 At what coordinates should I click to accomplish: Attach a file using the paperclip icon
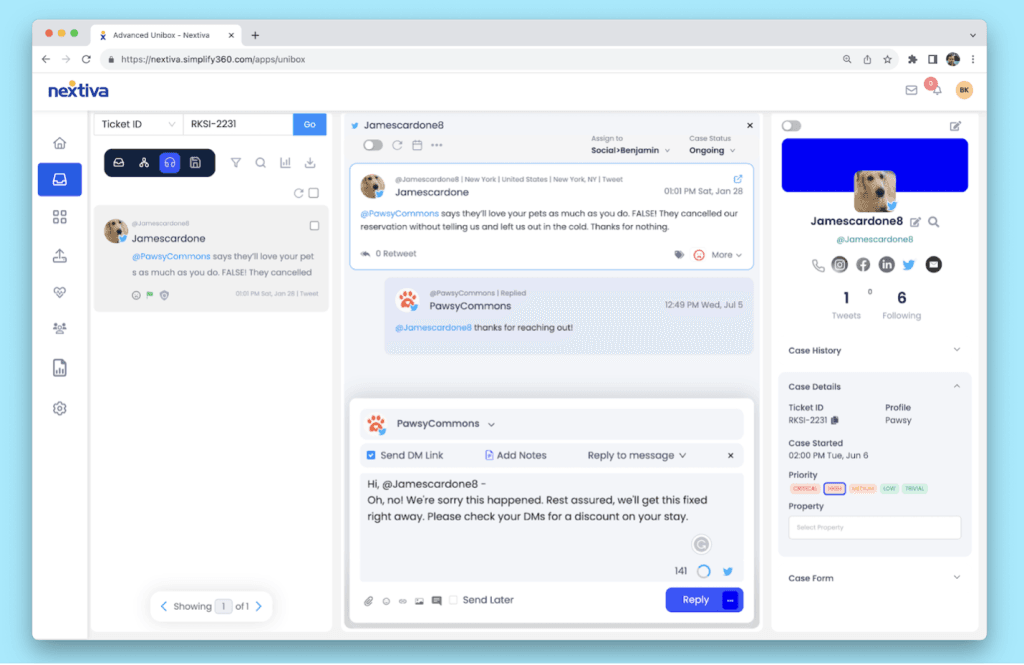click(x=369, y=600)
